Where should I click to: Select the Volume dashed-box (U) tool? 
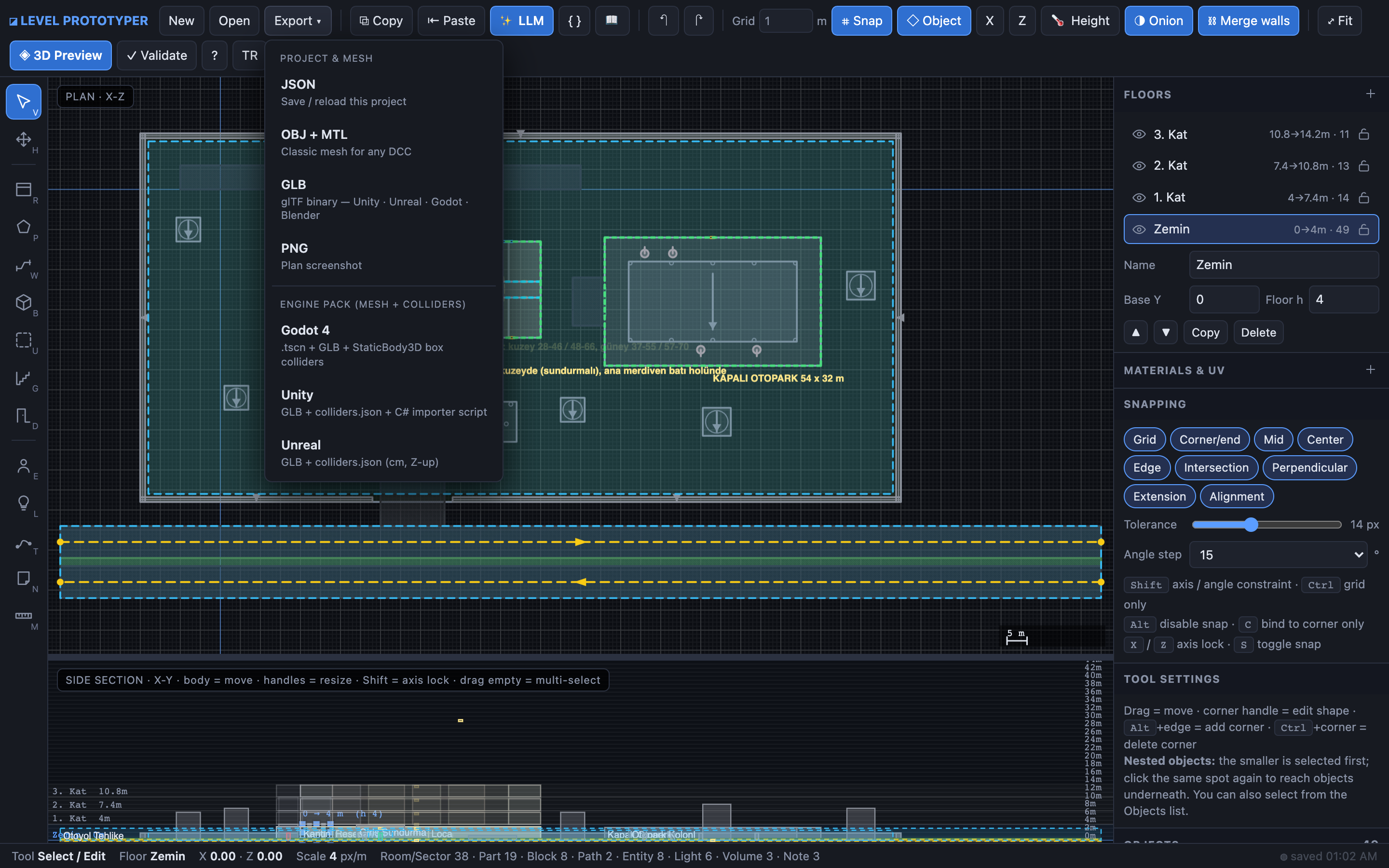coord(24,340)
